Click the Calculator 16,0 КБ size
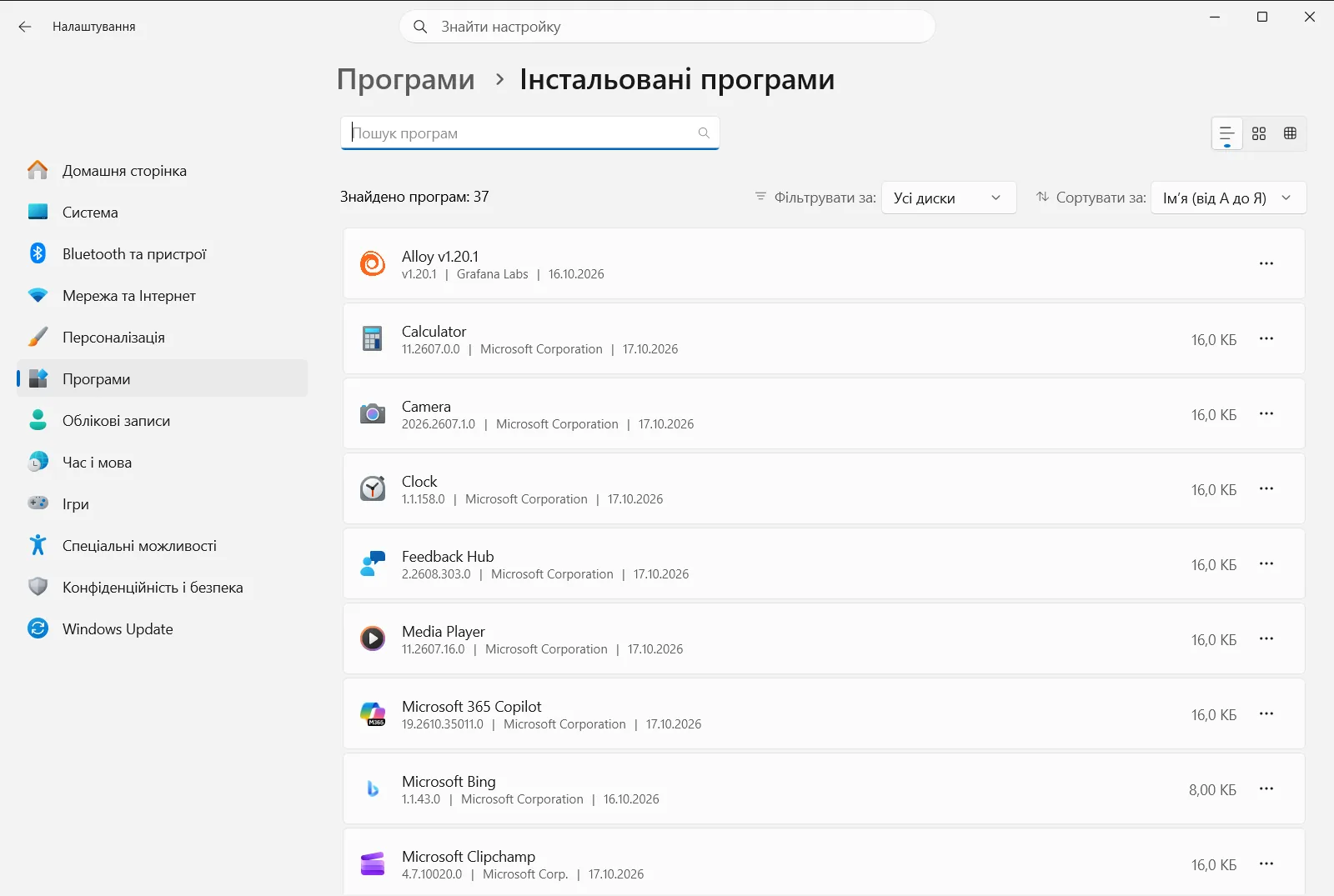 (x=1213, y=339)
